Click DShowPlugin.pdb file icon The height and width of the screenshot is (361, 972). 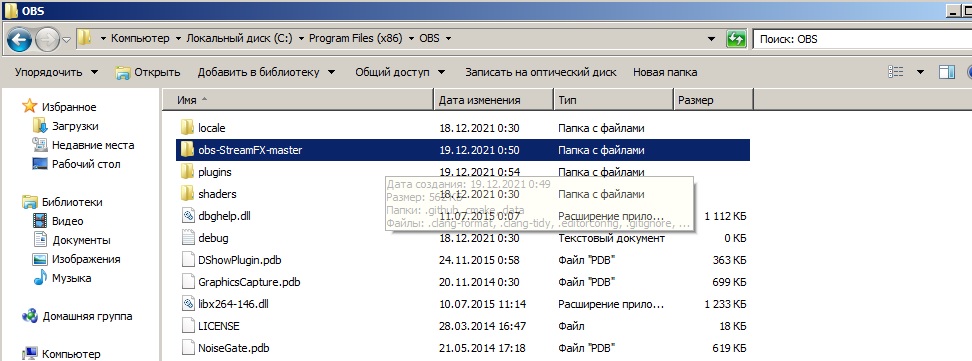click(x=188, y=260)
